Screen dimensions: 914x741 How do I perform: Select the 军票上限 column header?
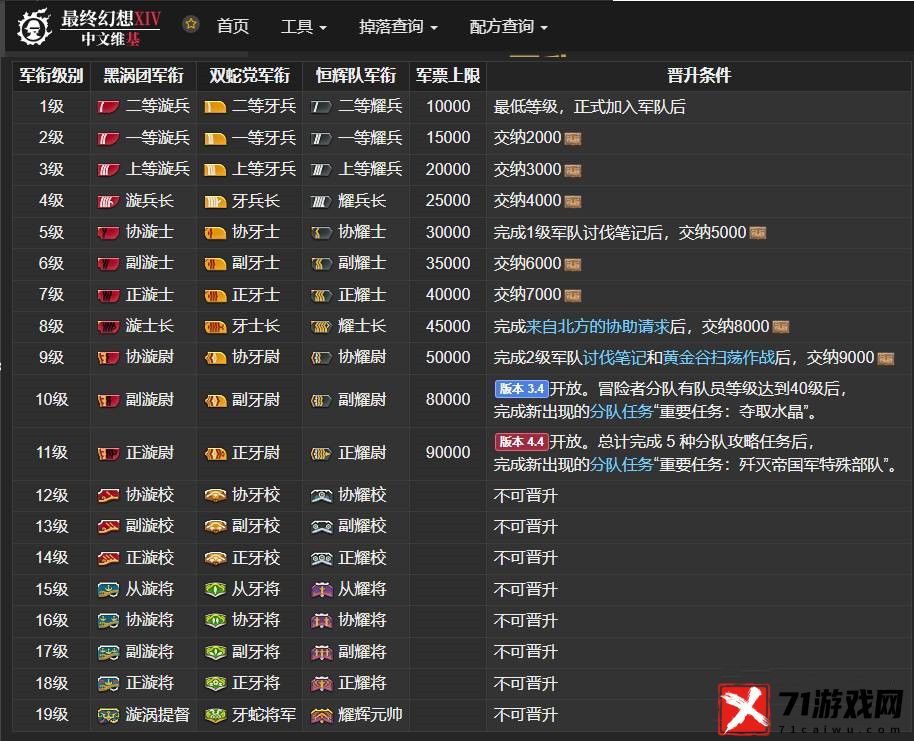tap(448, 75)
